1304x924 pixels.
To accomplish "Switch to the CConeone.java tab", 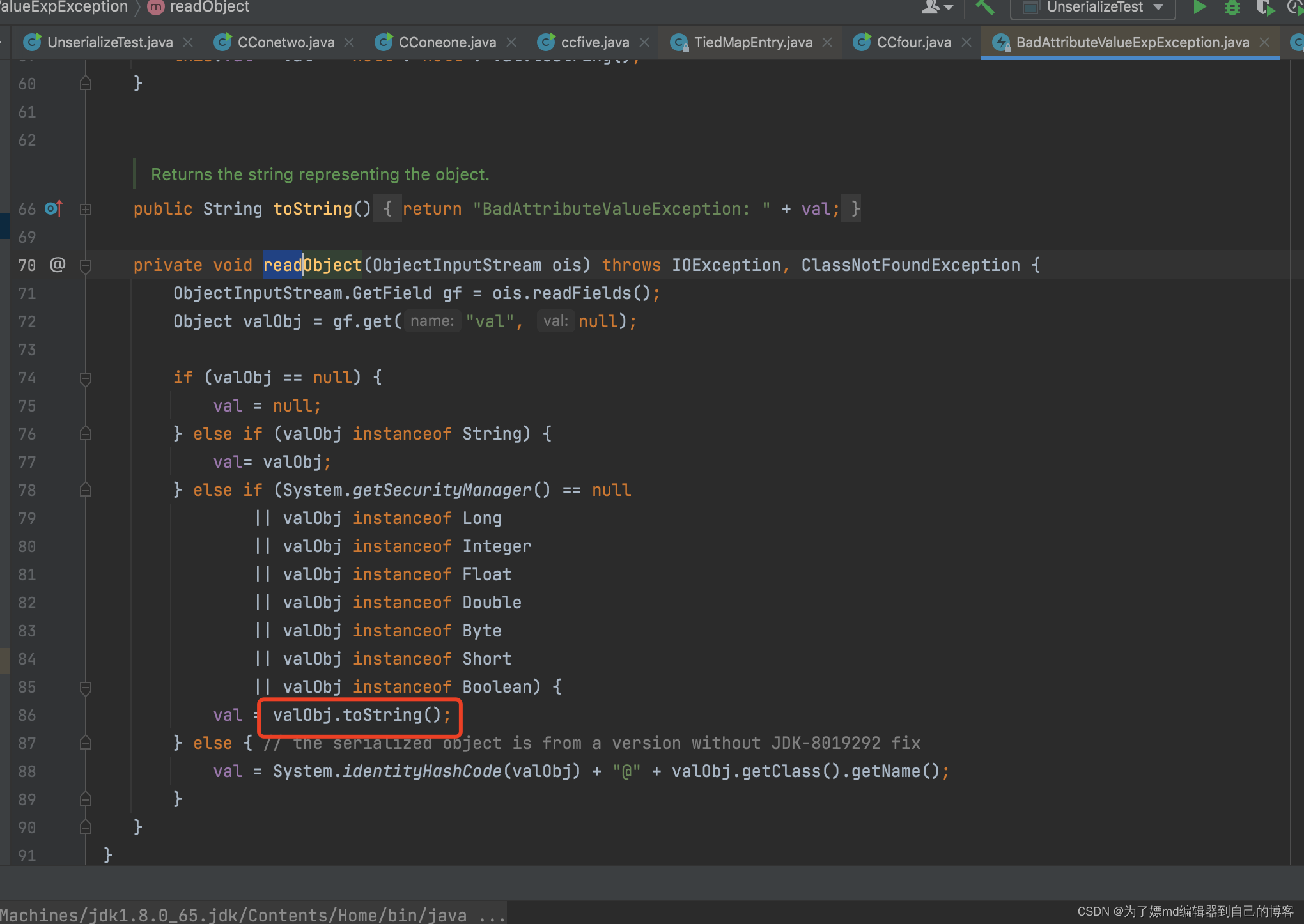I will (447, 42).
